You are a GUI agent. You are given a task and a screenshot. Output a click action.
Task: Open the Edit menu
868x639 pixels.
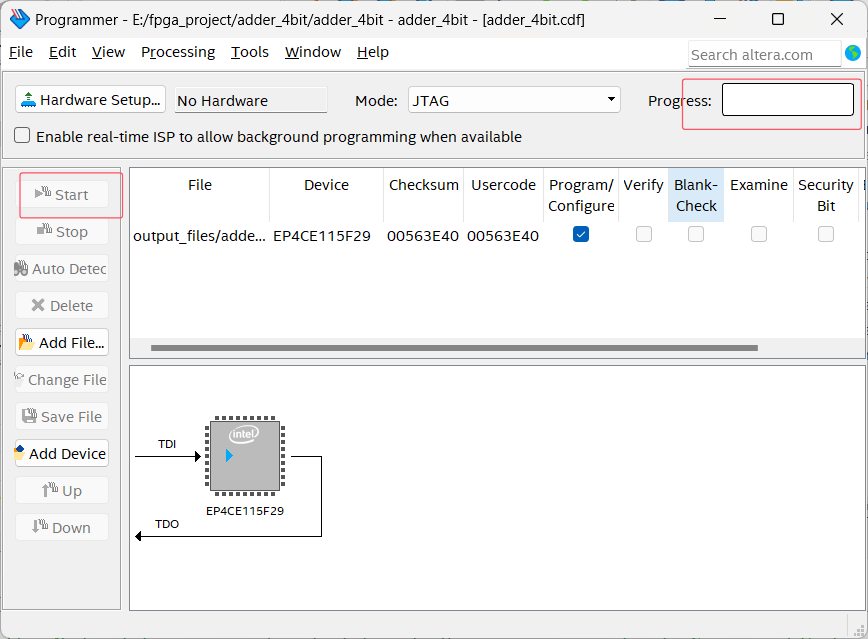coord(63,52)
